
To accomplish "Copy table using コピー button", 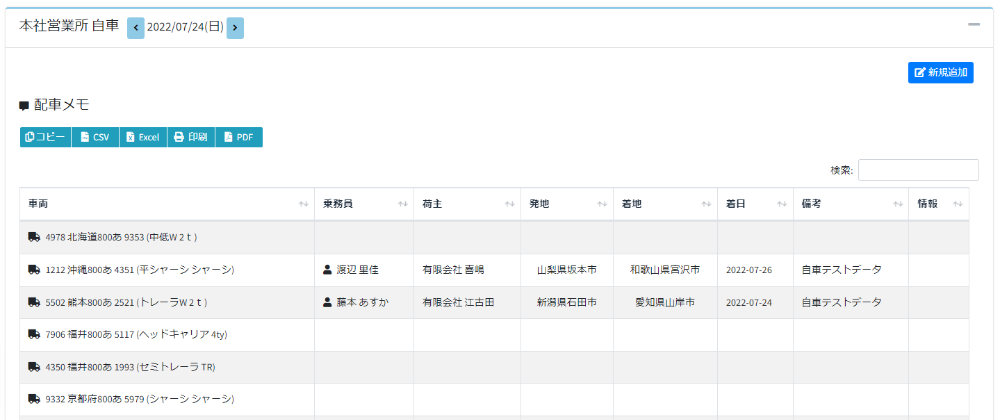I will tap(45, 137).
